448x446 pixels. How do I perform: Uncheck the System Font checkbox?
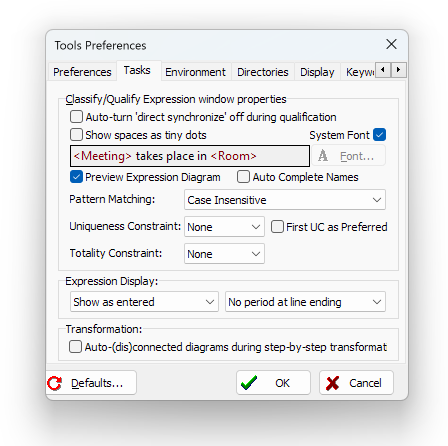[380, 135]
